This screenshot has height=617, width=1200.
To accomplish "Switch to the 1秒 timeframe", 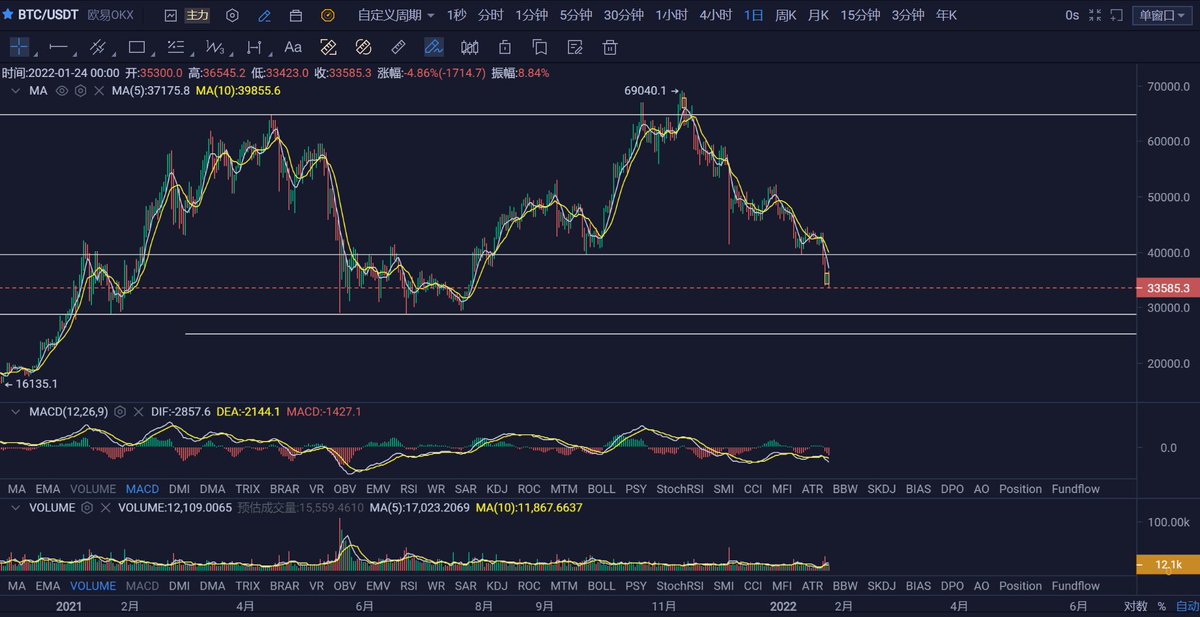I will (x=456, y=16).
